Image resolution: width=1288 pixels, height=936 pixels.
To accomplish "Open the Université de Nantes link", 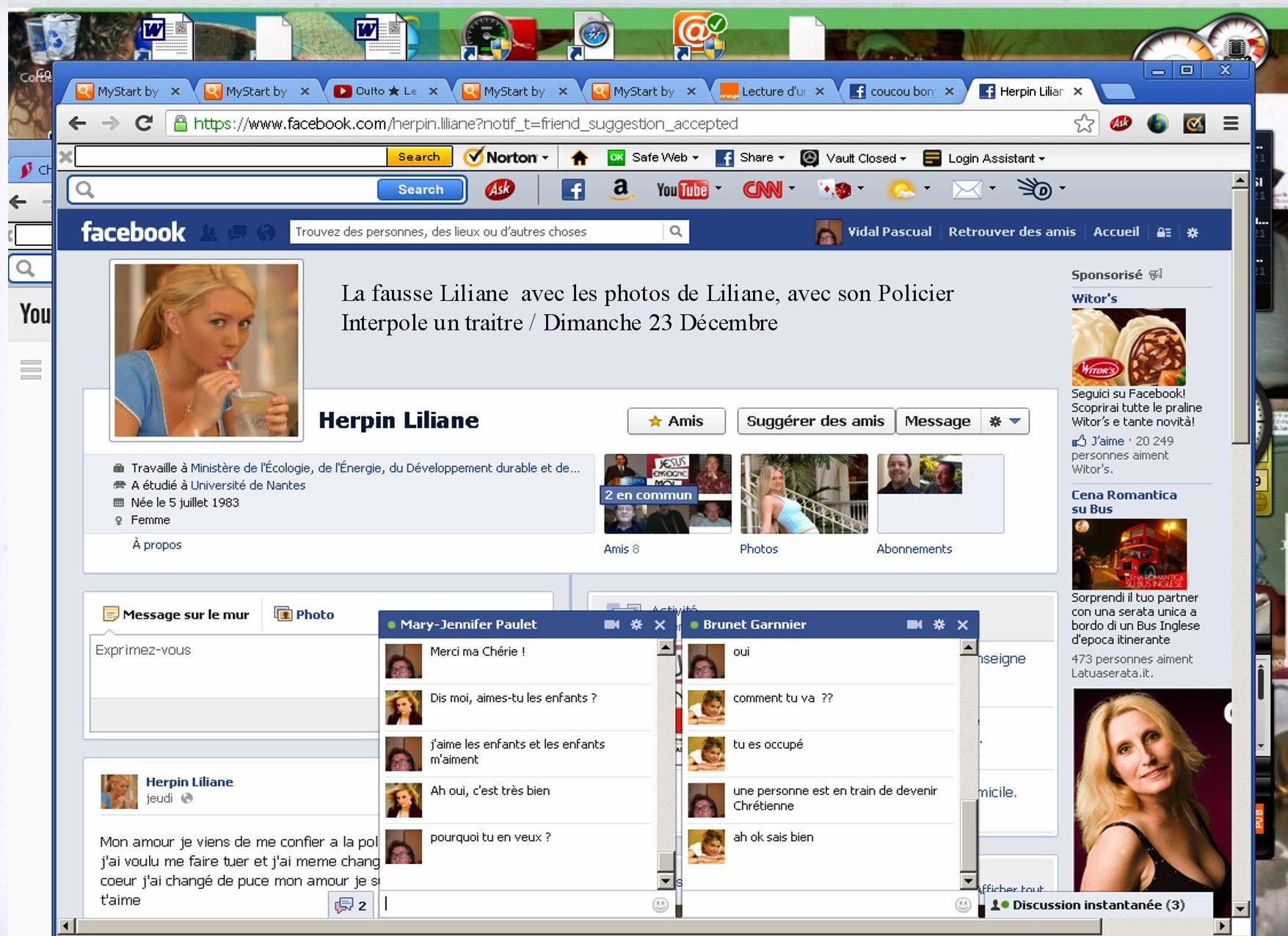I will pyautogui.click(x=248, y=485).
